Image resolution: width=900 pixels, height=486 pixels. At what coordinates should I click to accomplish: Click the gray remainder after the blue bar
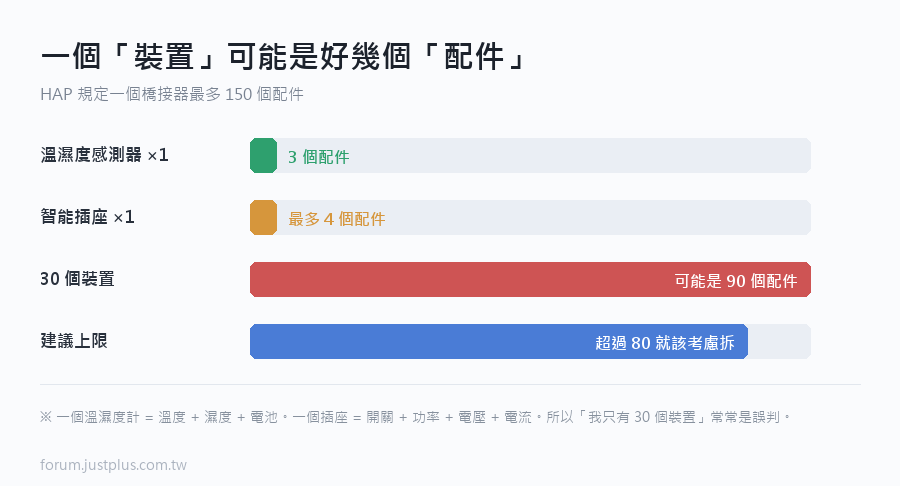tap(779, 341)
